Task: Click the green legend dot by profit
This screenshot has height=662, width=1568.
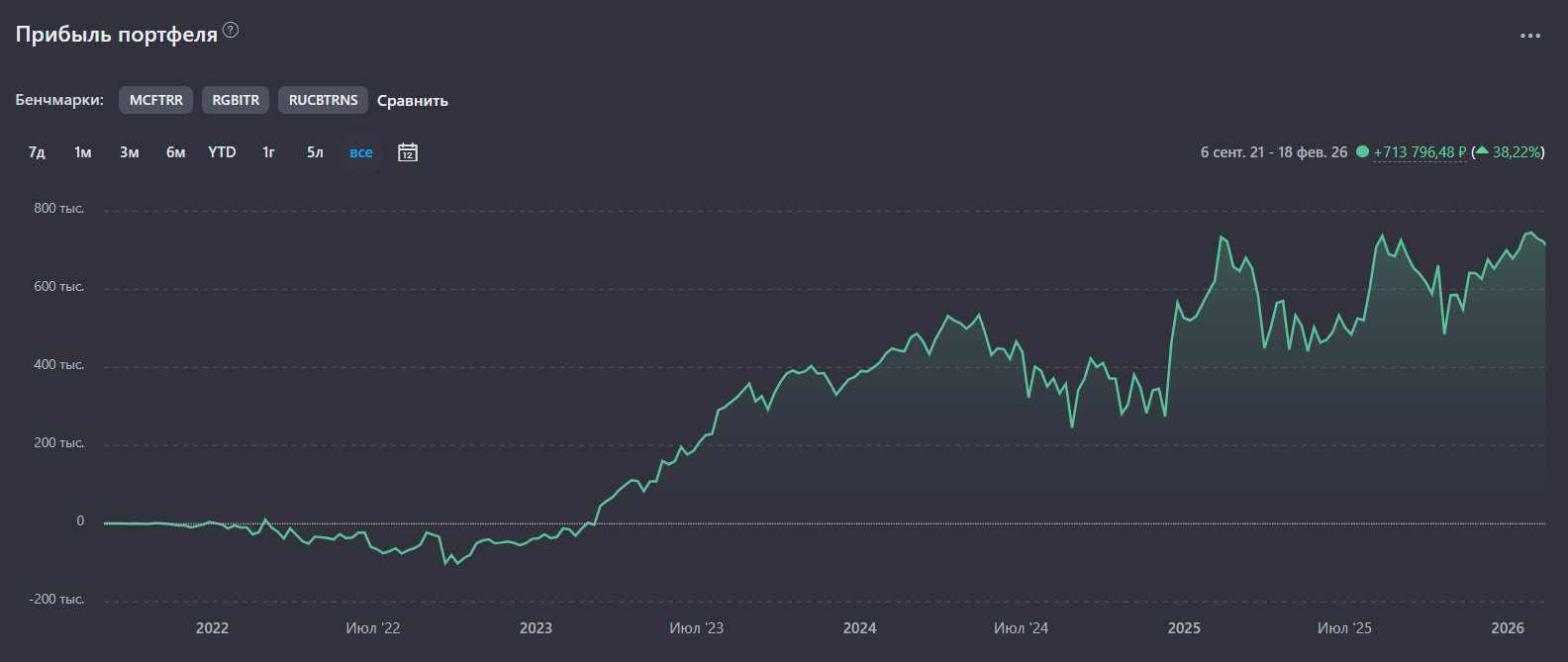Action: pyautogui.click(x=1362, y=151)
